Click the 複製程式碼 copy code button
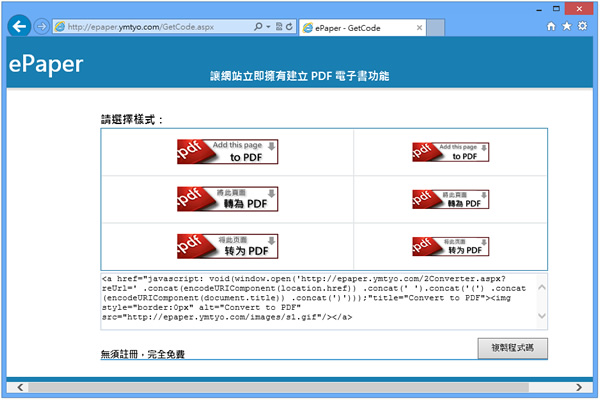Viewport: 600px width, 400px height. pyautogui.click(x=512, y=348)
